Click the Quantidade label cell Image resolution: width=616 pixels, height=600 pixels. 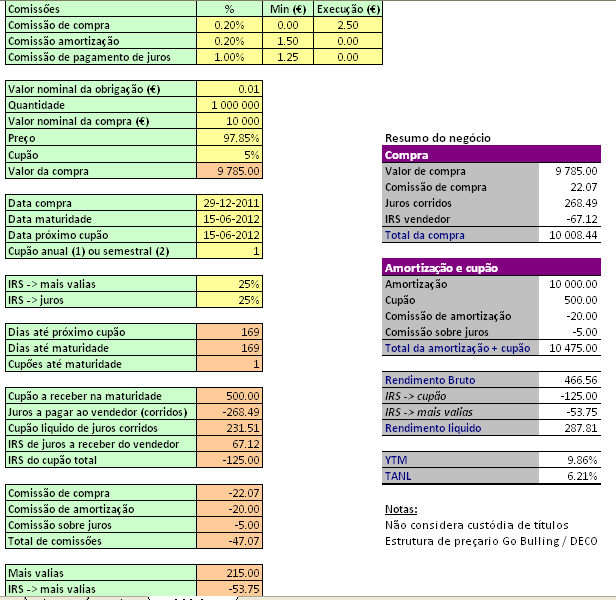click(101, 105)
